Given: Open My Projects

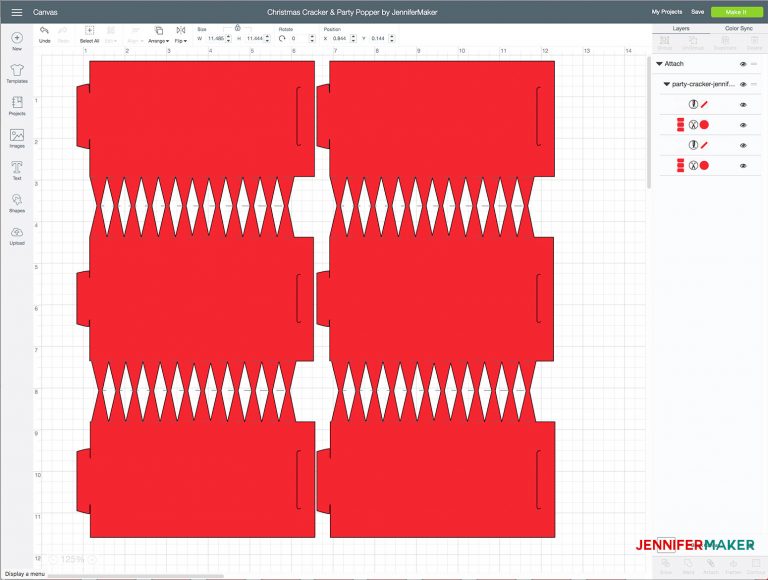Looking at the screenshot, I should 667,12.
